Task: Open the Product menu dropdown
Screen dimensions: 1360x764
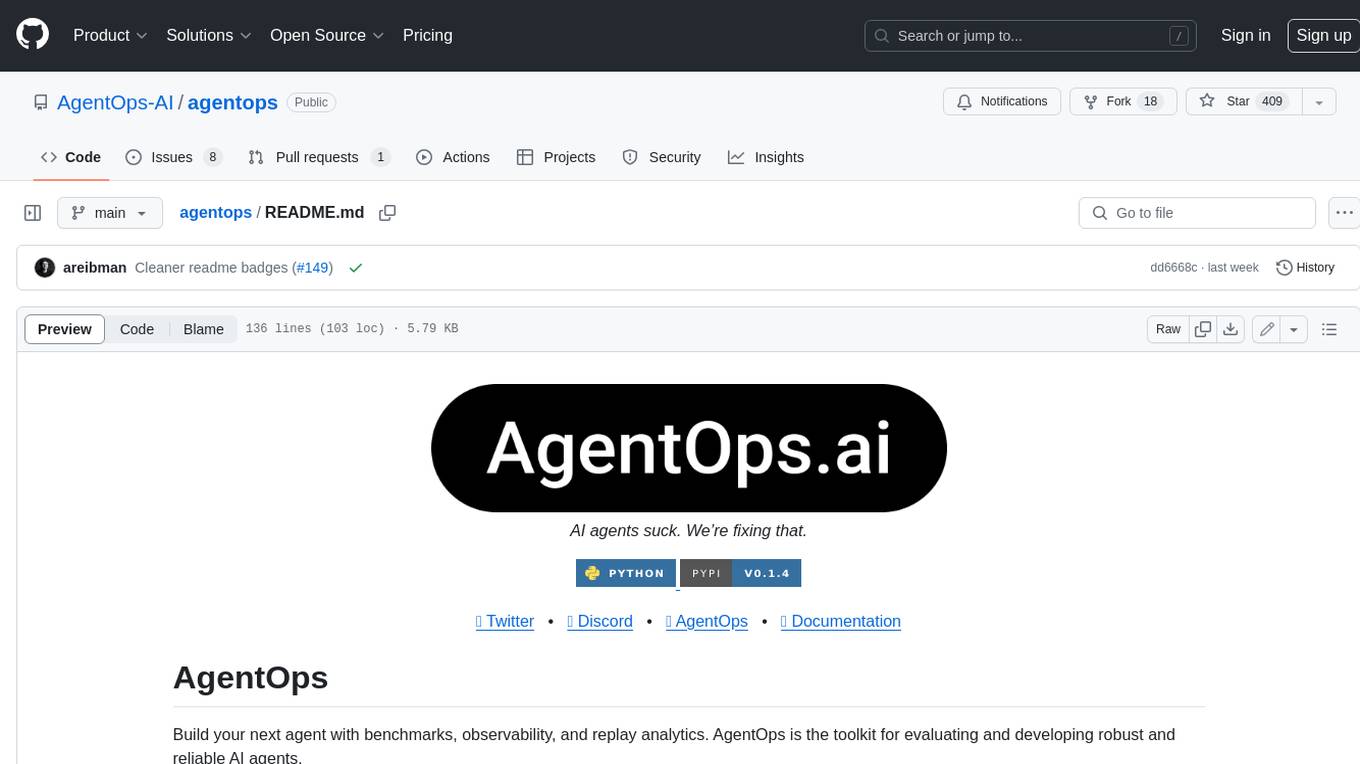Action: coord(110,35)
